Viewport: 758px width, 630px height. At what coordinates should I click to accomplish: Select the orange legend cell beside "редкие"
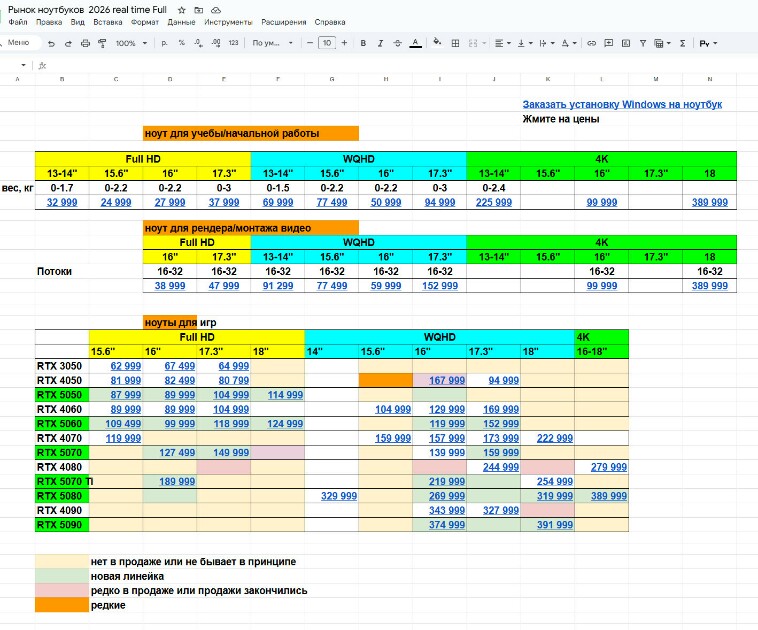point(62,605)
